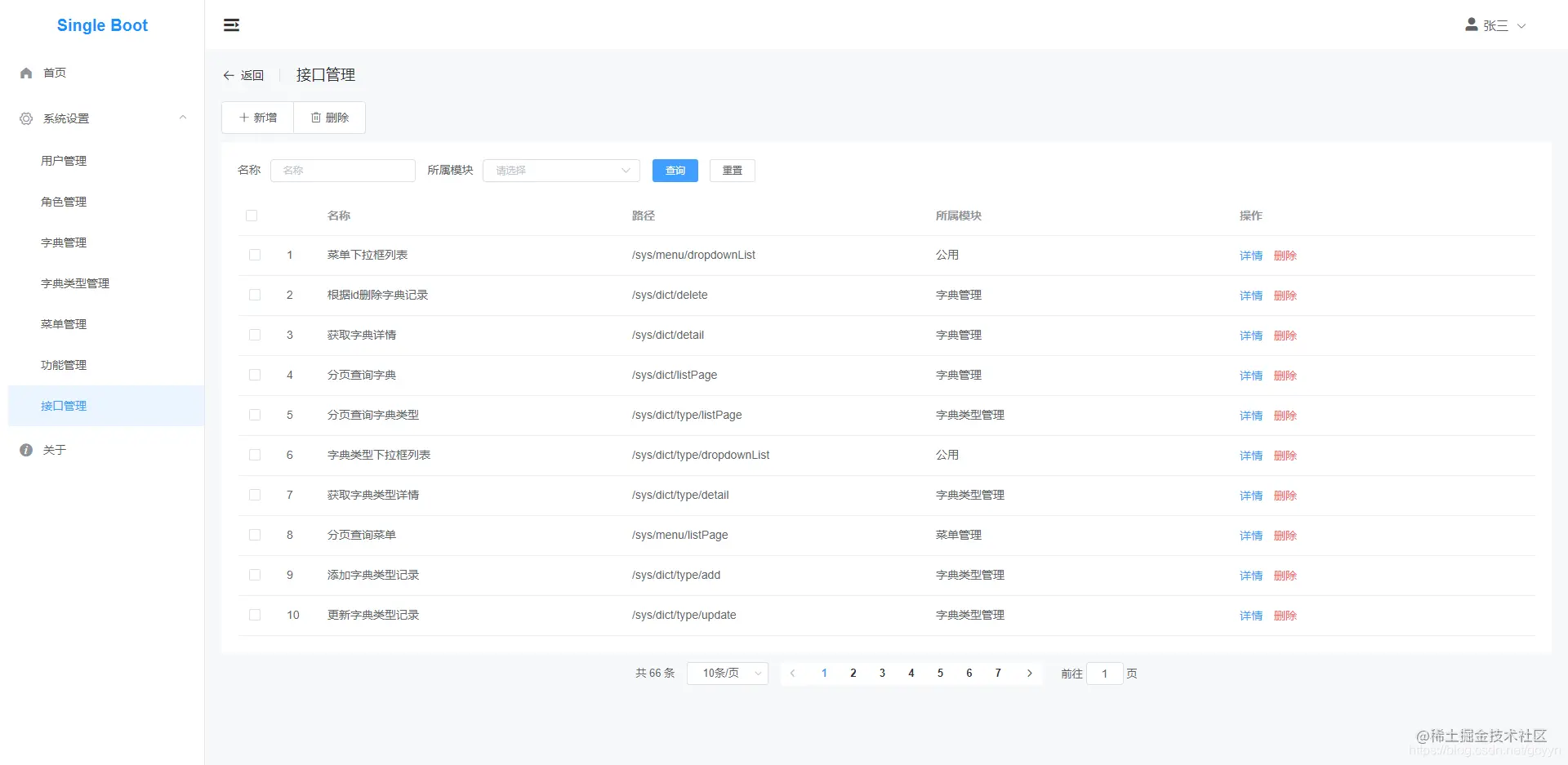Toggle the select-all checkbox in the header
Screen dimensions: 1568x765
[252, 216]
